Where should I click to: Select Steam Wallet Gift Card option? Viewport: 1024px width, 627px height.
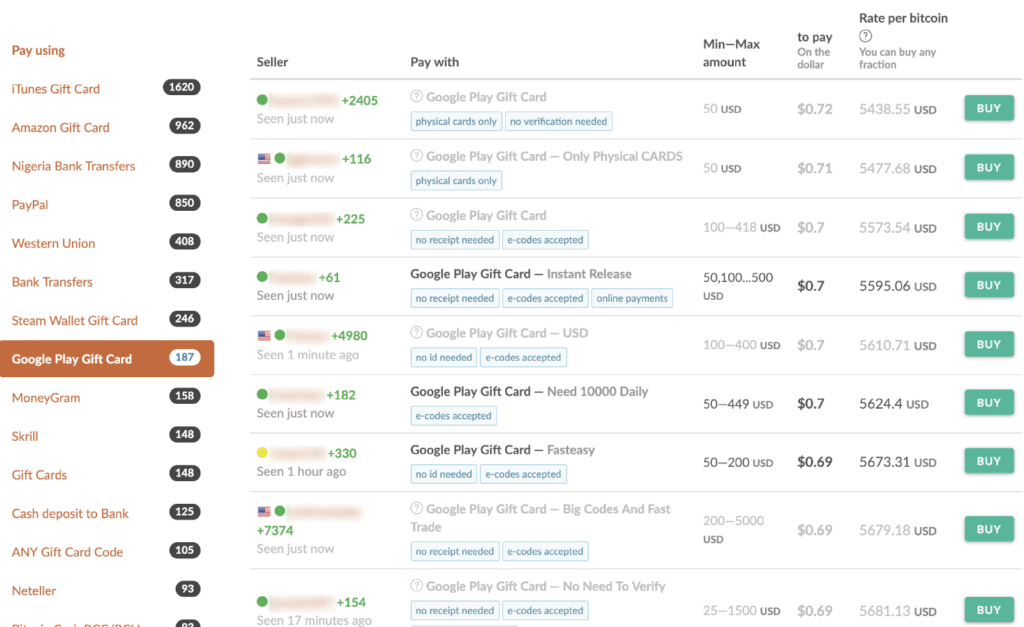coord(74,320)
